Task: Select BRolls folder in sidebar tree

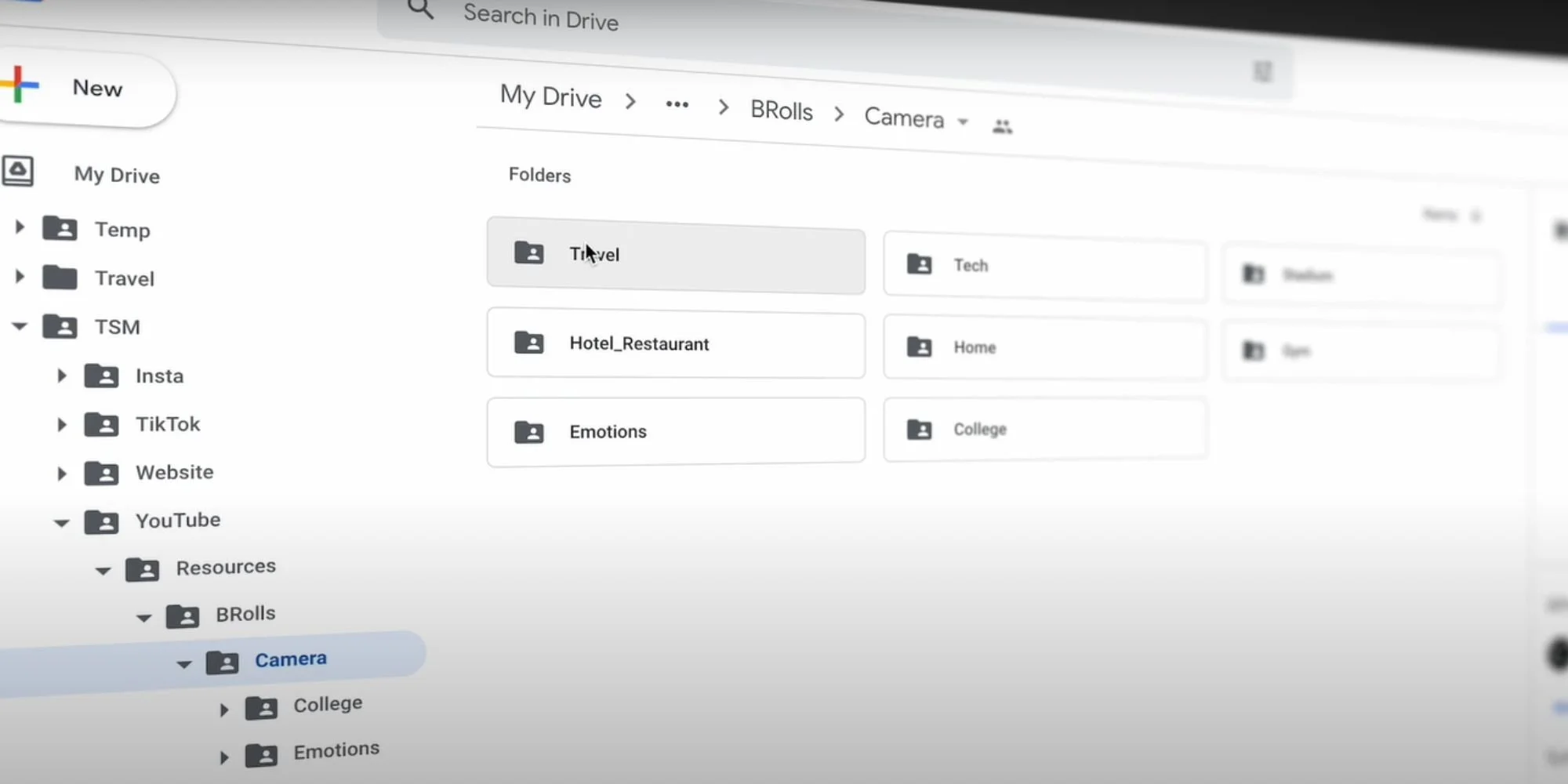Action: (245, 614)
